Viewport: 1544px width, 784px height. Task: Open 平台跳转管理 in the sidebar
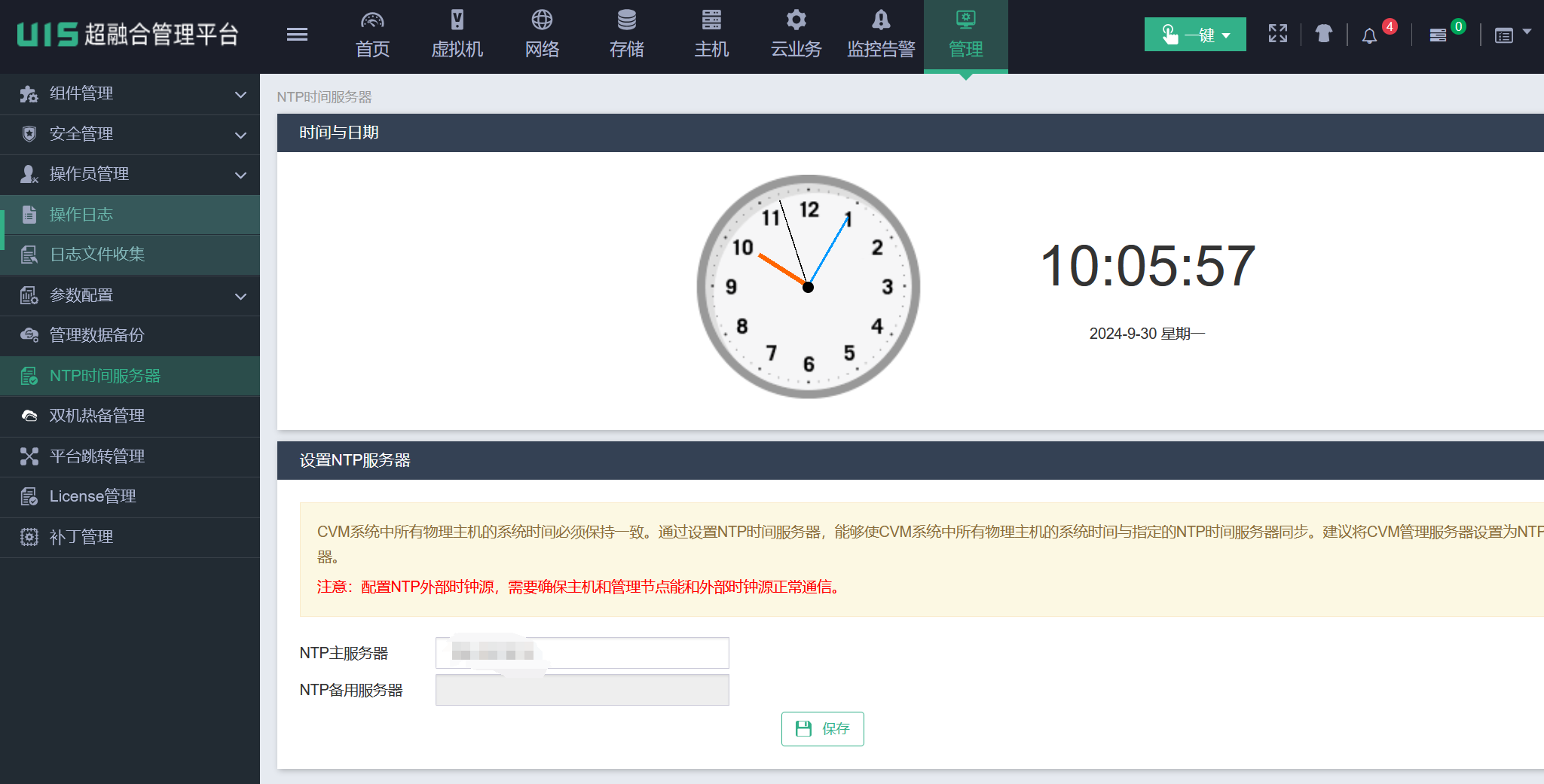(130, 456)
